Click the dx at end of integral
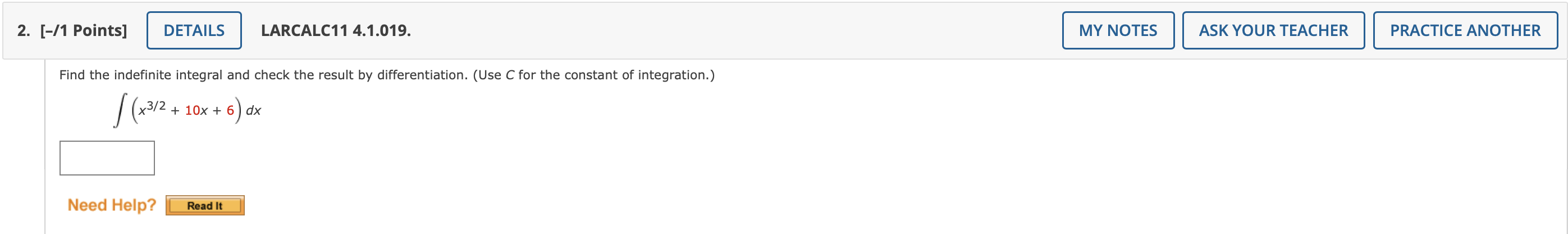The width and height of the screenshot is (1568, 234). point(253,110)
